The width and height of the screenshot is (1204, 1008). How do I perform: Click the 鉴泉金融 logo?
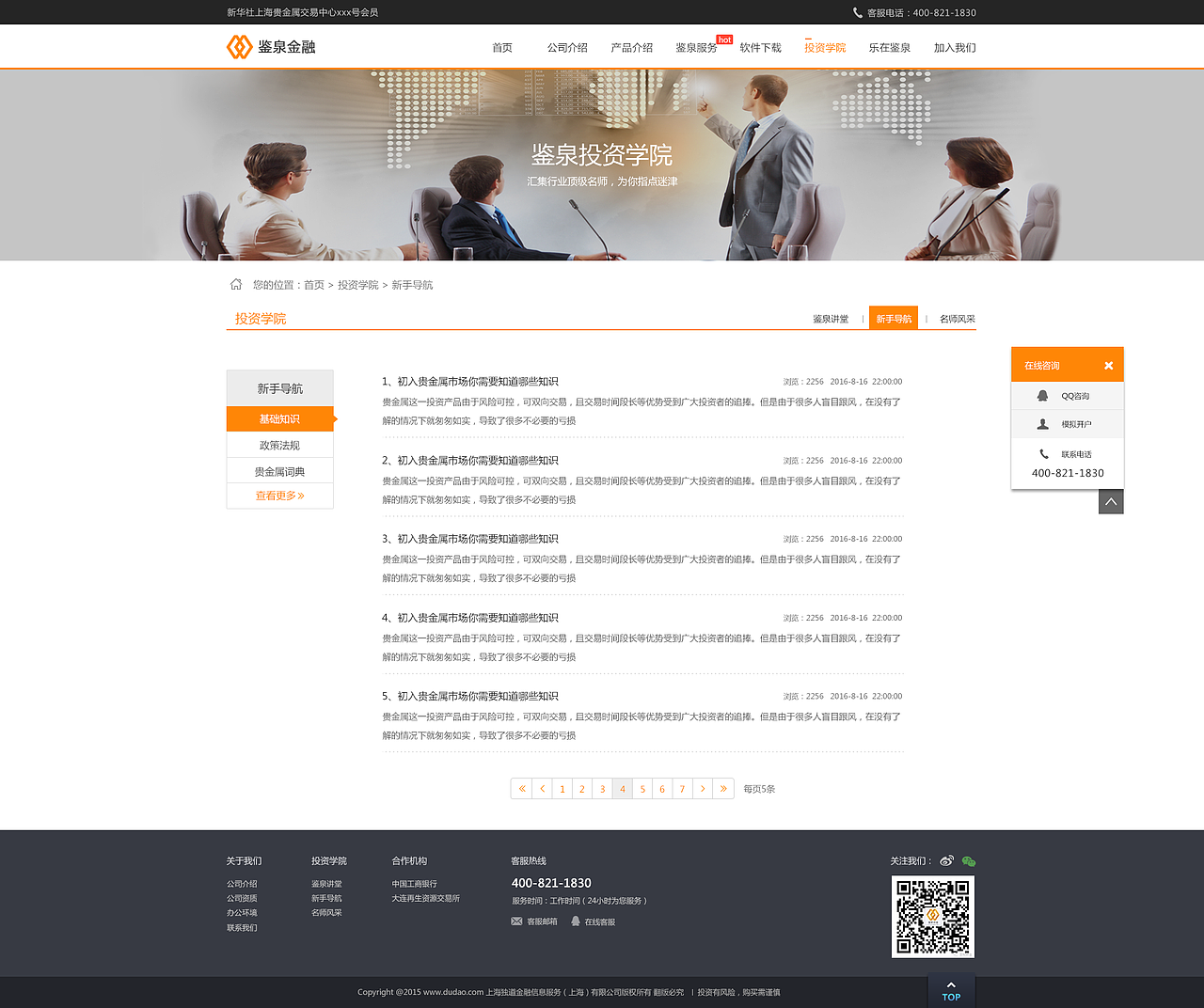271,46
